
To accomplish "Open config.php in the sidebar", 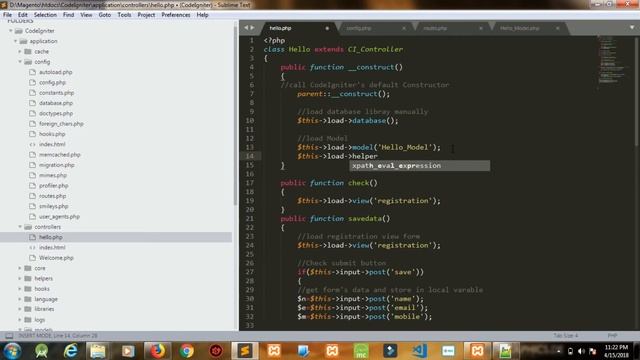I will point(52,82).
